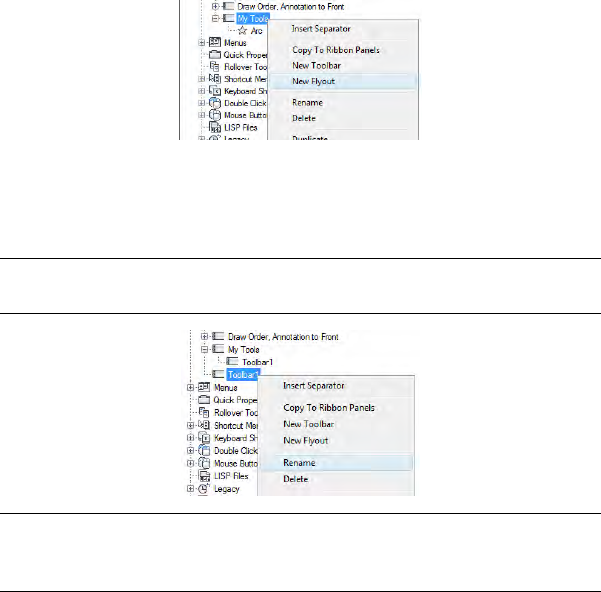Screen dimensions: 601x592
Task: Expand the Legacy node in lower screenshot
Action: [x=190, y=489]
